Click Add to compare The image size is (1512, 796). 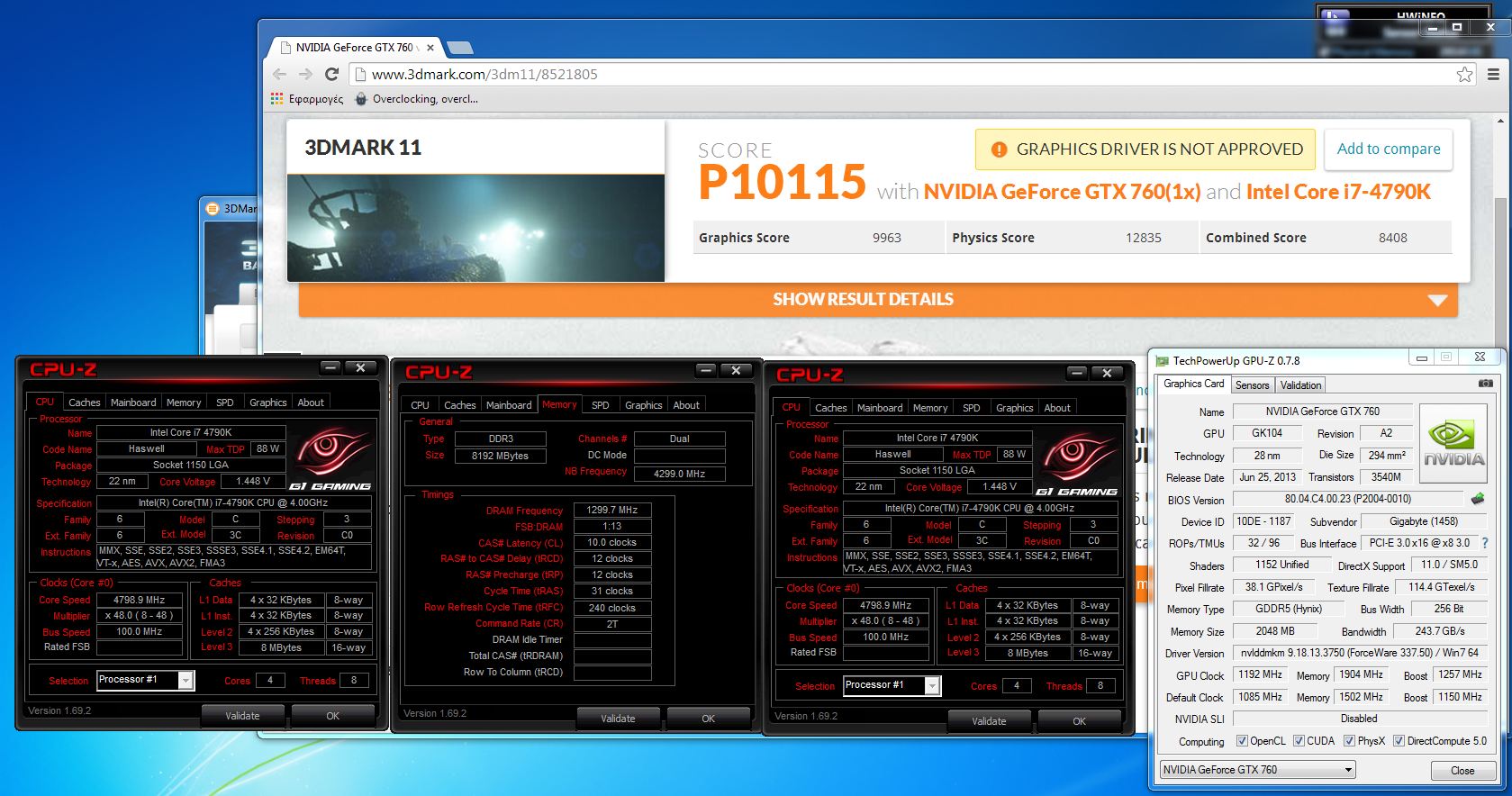pos(1389,149)
